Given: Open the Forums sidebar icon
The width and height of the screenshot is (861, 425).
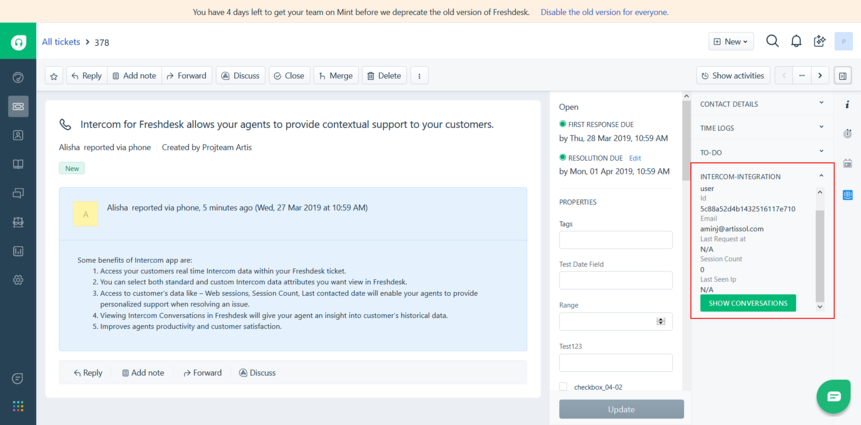Looking at the screenshot, I should tap(18, 193).
